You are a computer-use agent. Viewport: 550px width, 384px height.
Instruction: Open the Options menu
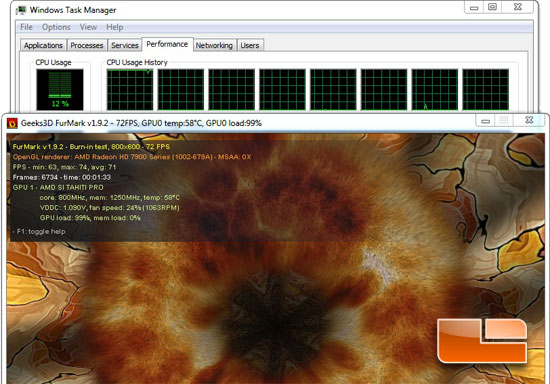tap(56, 27)
